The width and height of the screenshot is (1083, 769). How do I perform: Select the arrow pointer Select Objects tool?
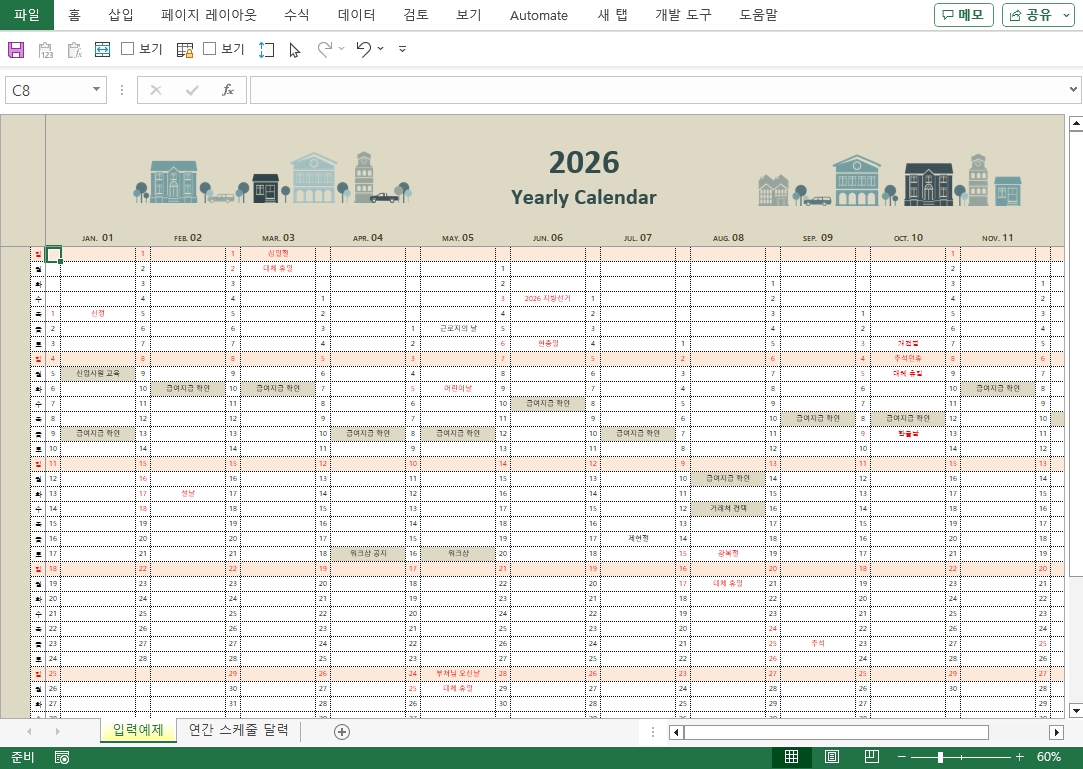(294, 49)
